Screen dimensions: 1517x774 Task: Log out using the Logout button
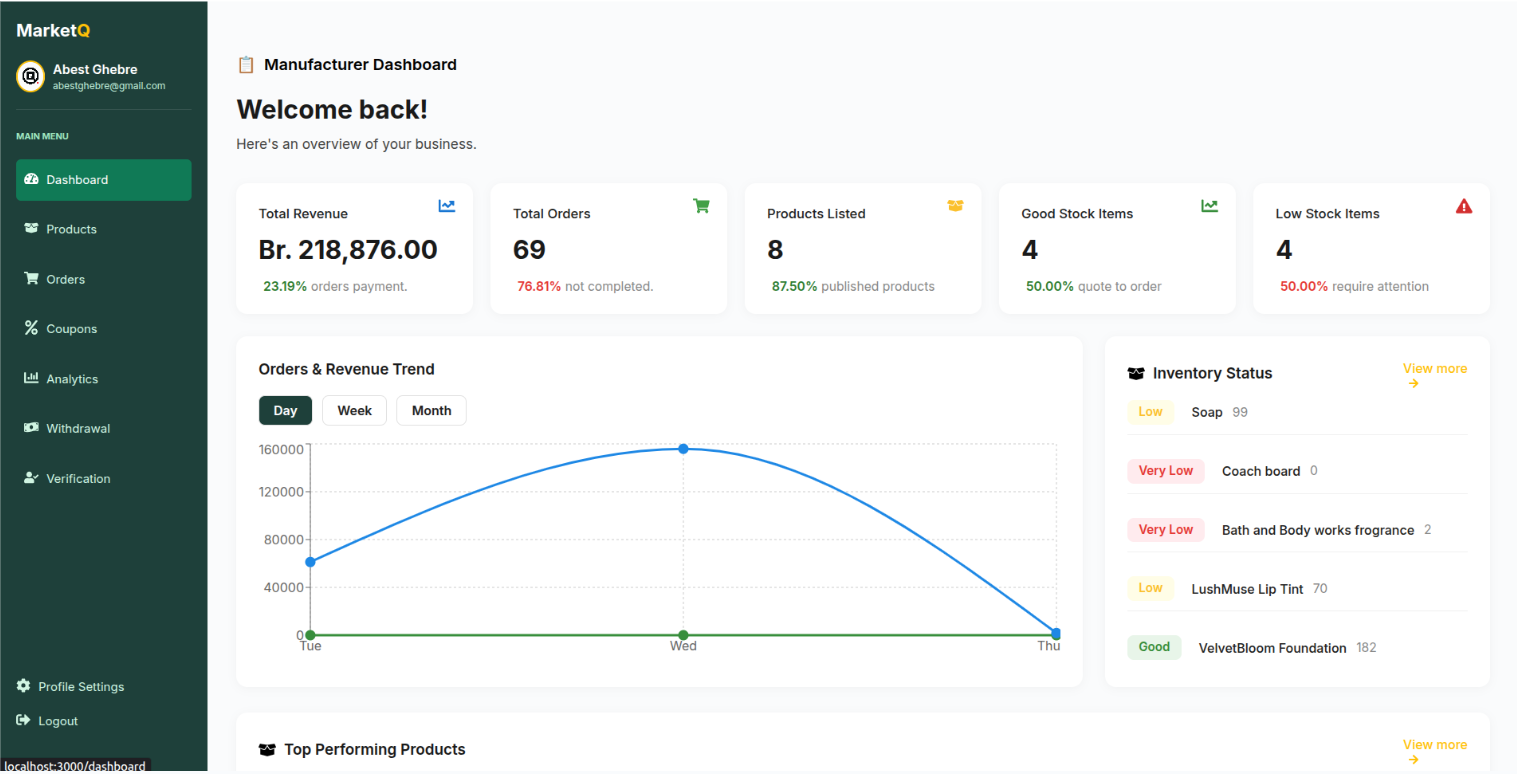[57, 721]
